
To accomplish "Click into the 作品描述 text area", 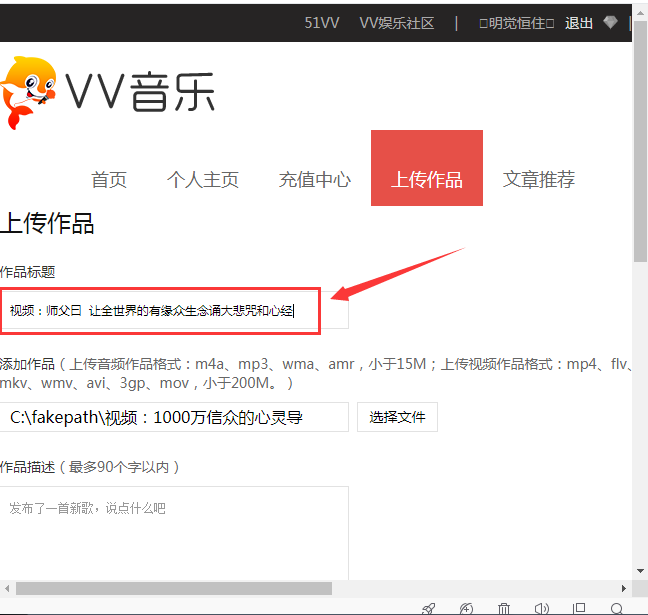I will 174,533.
